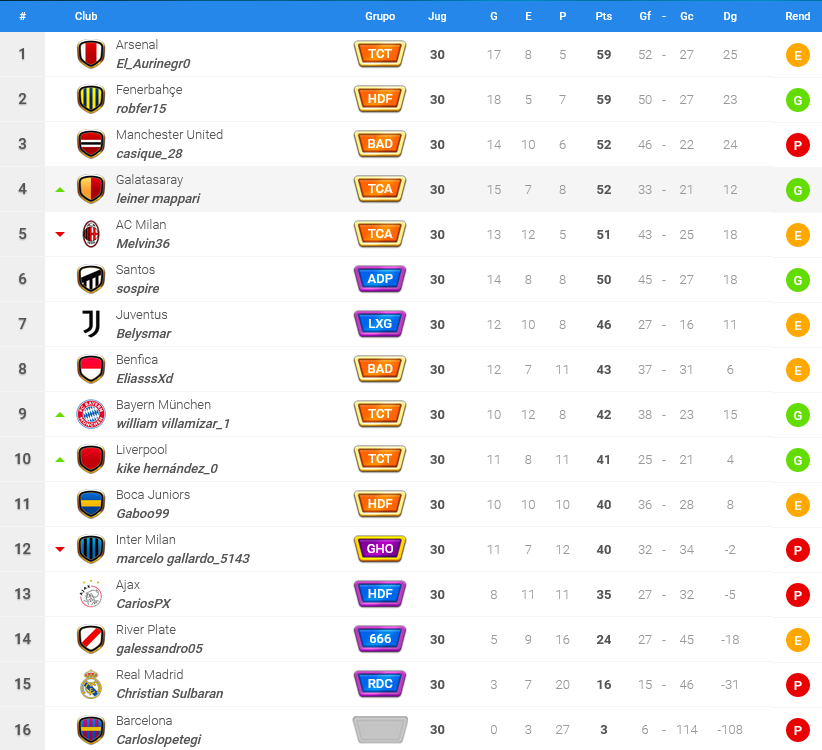
Task: Click the Juventus logo icon
Action: (91, 324)
